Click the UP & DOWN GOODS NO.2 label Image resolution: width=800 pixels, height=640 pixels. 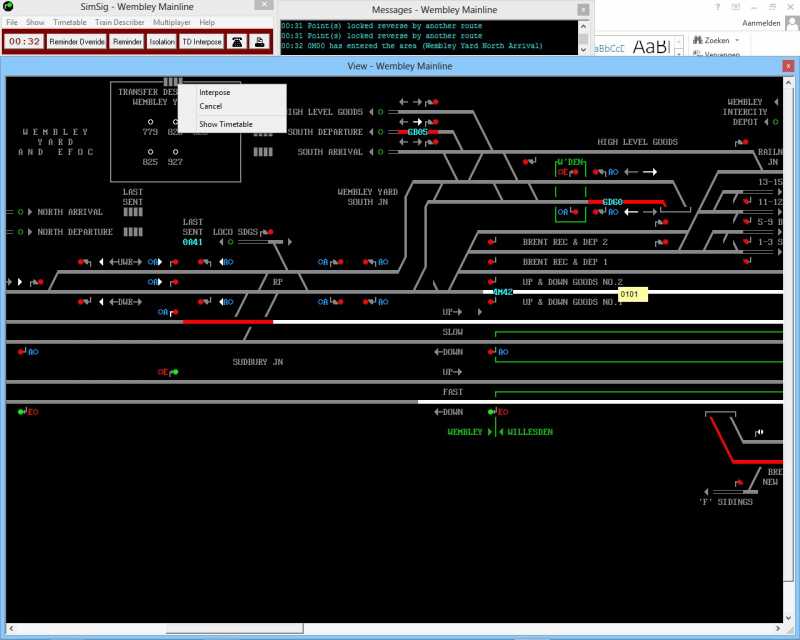click(x=572, y=282)
